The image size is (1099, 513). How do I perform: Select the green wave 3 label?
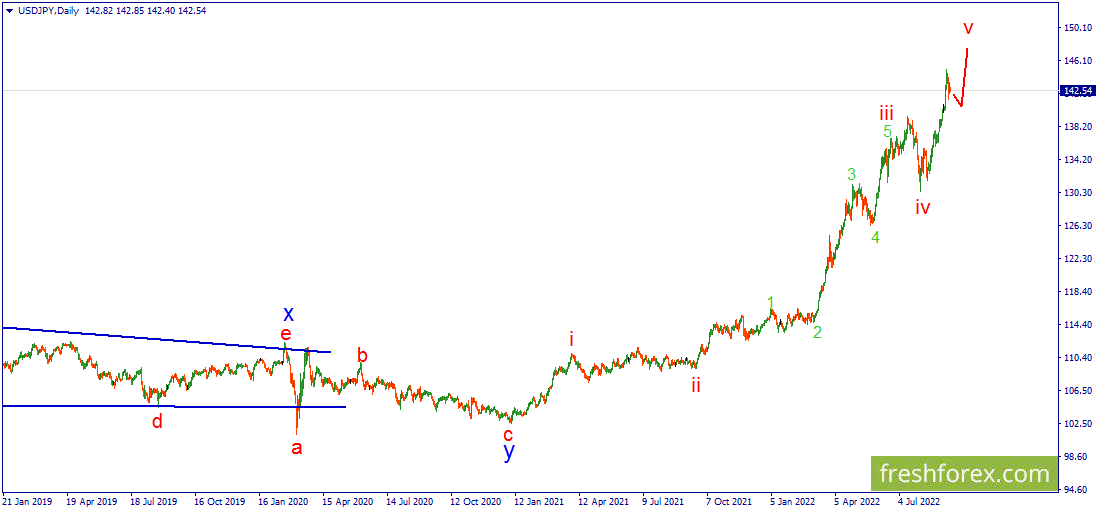851,175
